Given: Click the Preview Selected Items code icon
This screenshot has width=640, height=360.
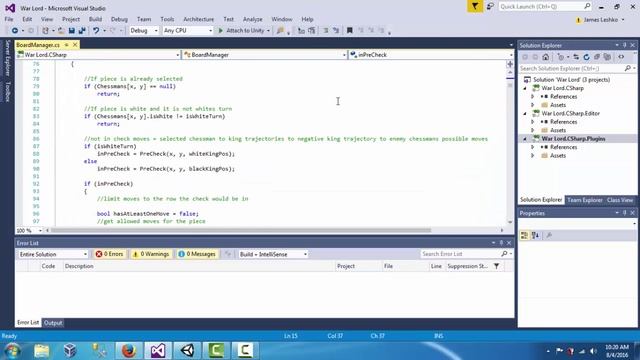Looking at the screenshot, I should [x=621, y=57].
